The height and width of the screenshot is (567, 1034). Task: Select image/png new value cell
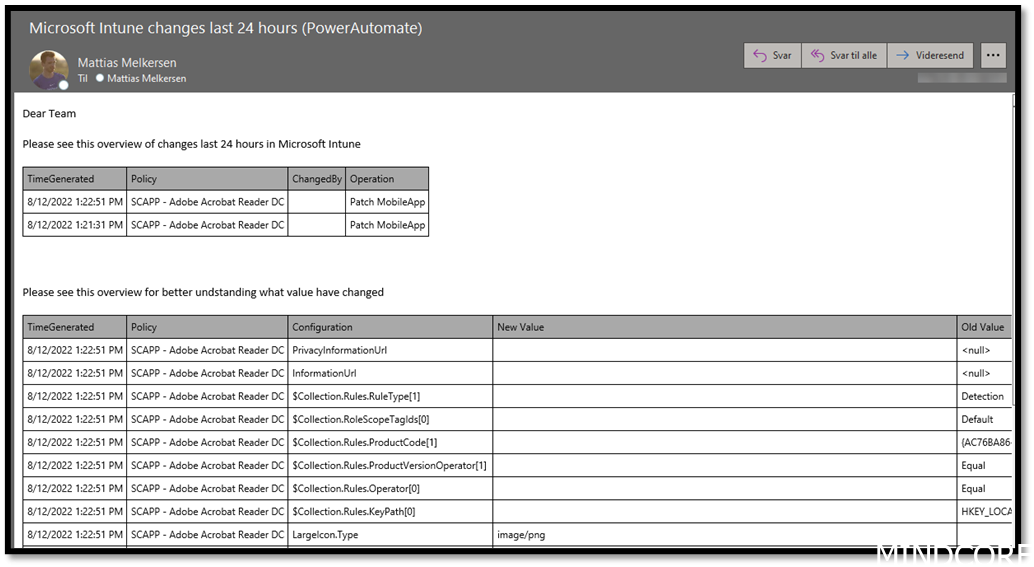[725, 535]
